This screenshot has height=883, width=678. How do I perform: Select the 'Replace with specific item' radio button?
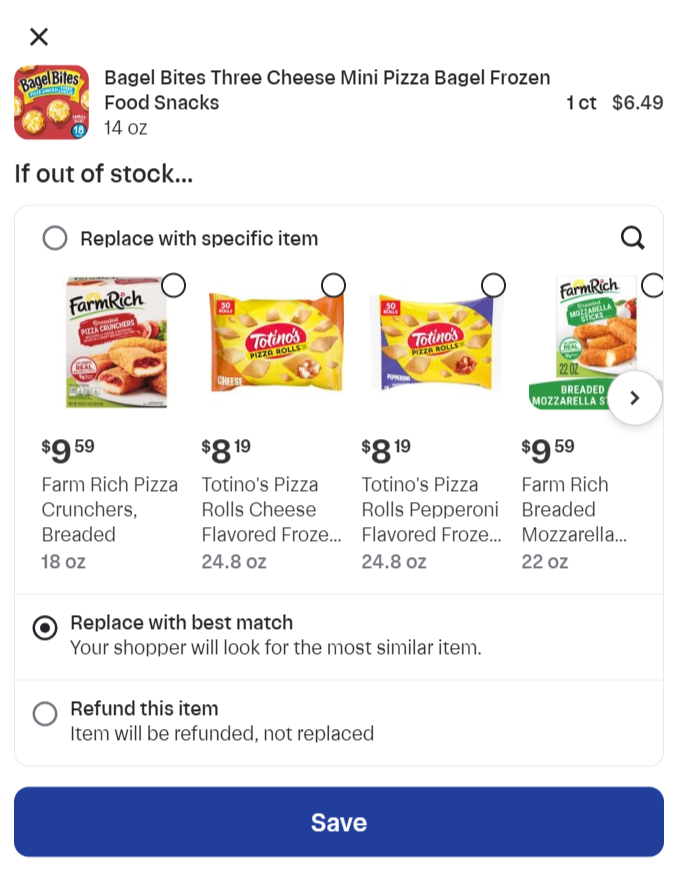(55, 238)
